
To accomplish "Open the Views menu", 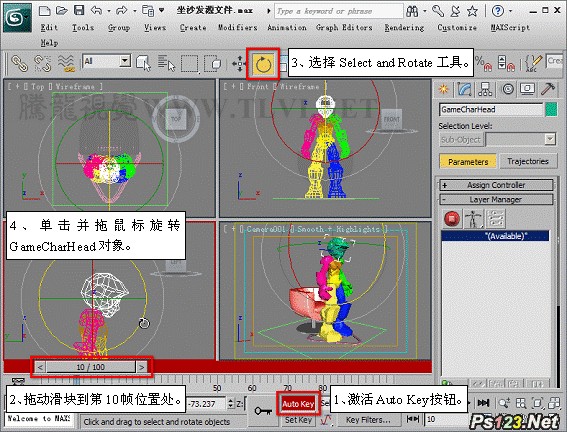I will point(155,27).
